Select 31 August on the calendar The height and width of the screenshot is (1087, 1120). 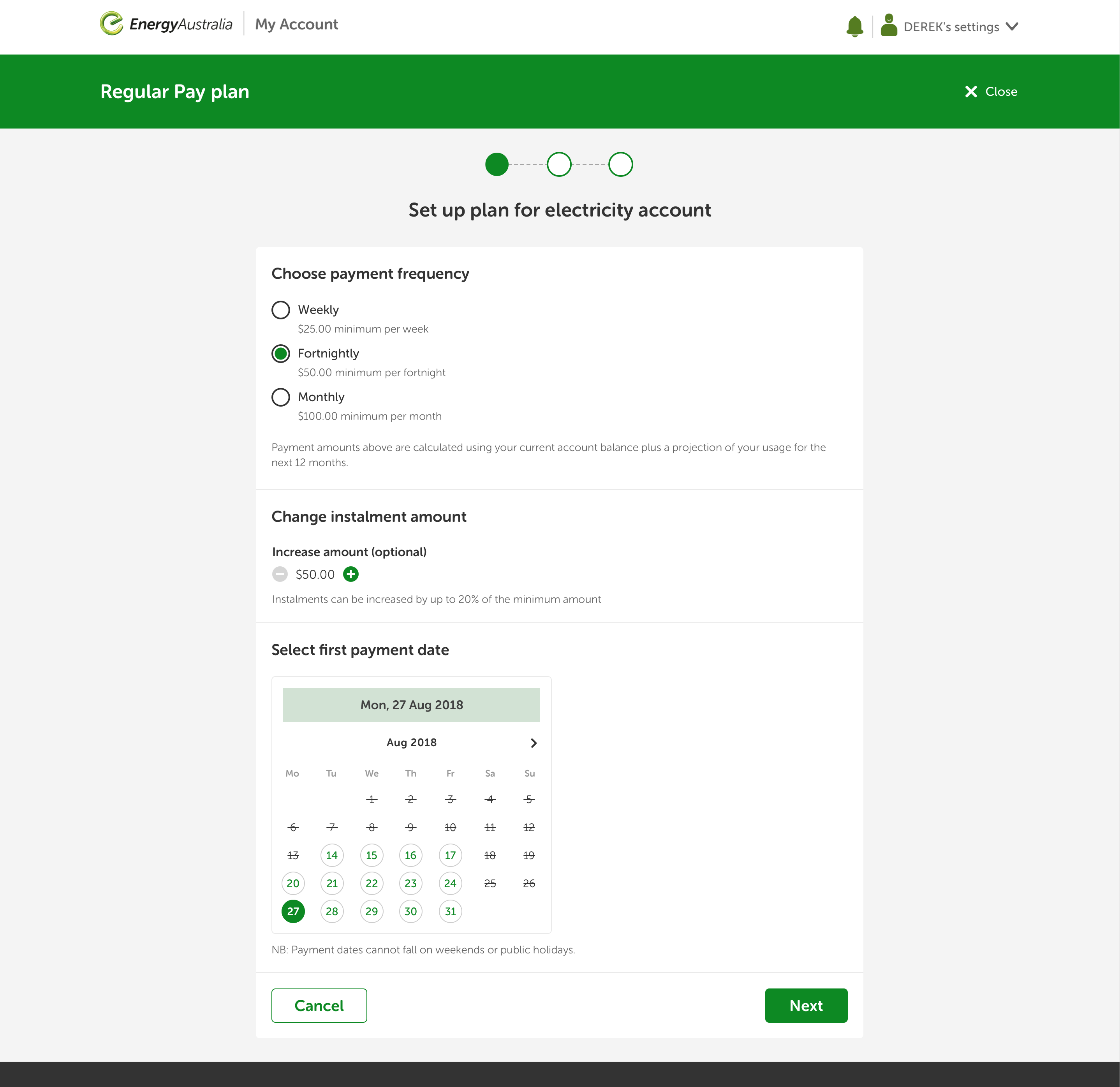450,912
